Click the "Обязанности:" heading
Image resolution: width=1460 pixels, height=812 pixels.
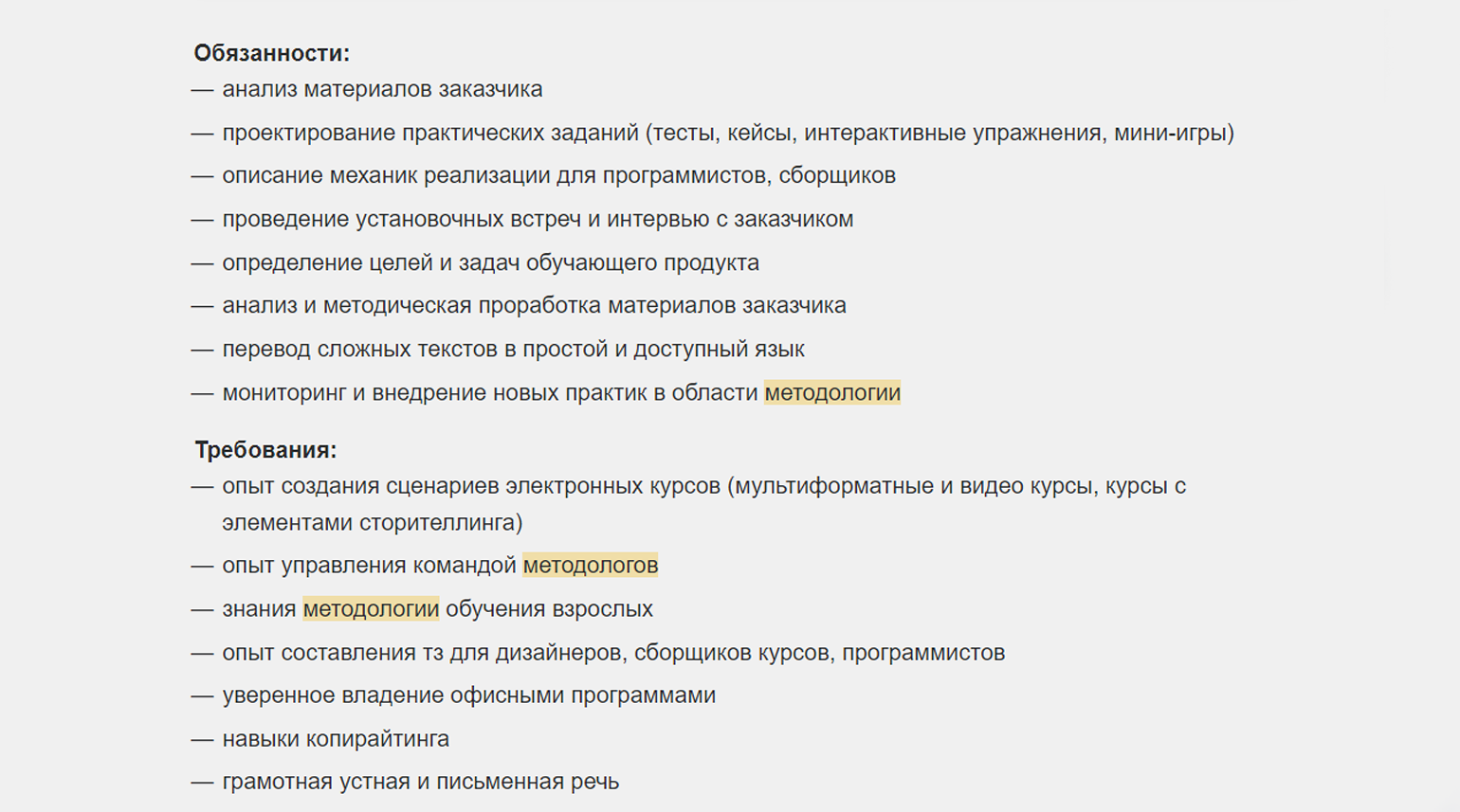pyautogui.click(x=271, y=53)
